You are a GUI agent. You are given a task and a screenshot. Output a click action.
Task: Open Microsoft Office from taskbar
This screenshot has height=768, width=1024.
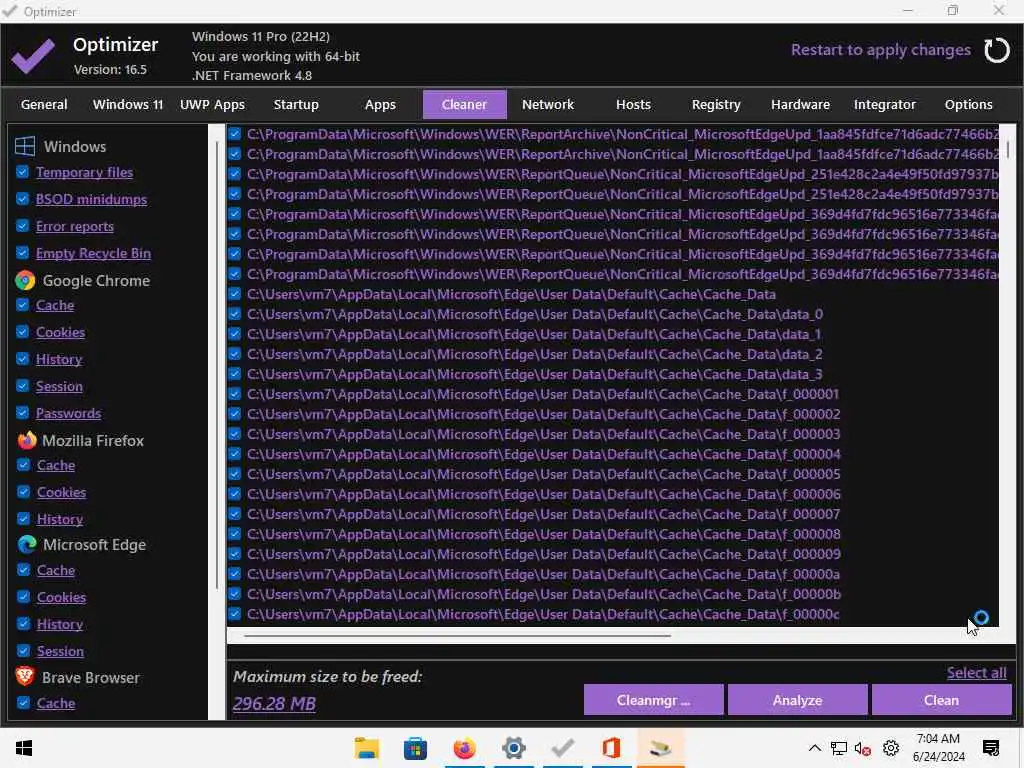(611, 748)
